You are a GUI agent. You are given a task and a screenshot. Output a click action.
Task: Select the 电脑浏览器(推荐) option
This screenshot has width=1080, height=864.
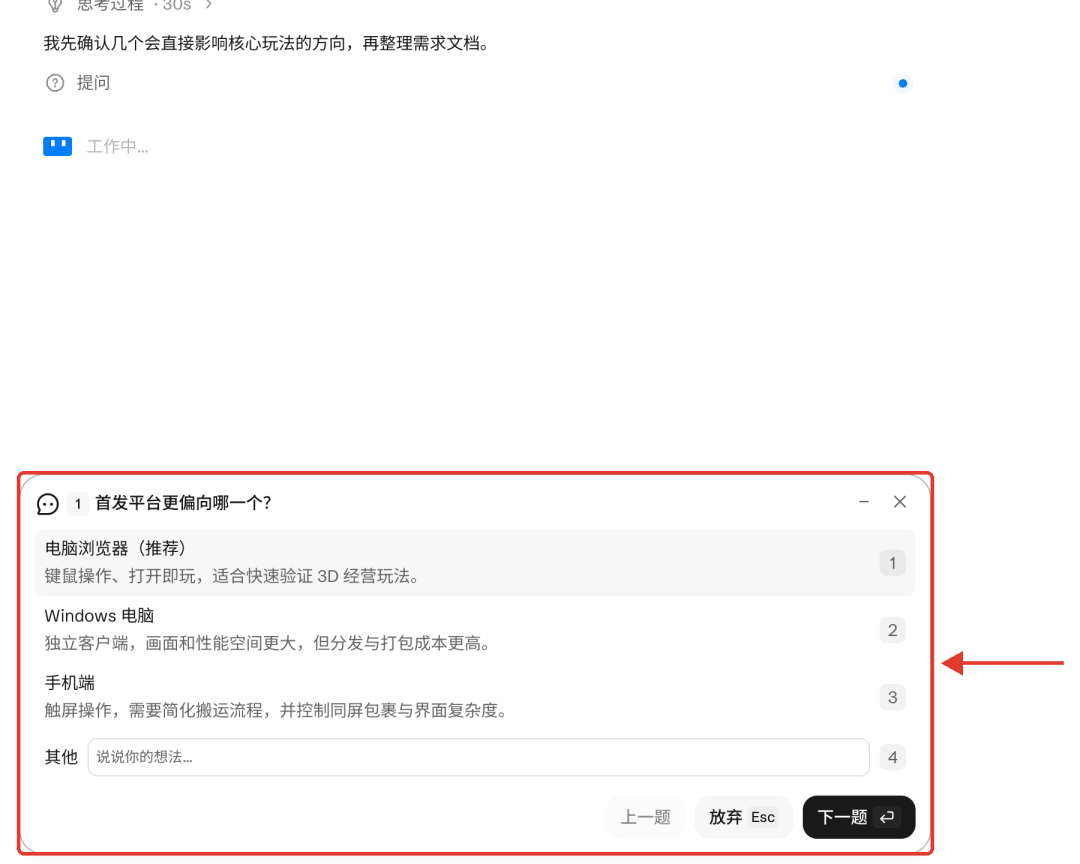(x=475, y=562)
